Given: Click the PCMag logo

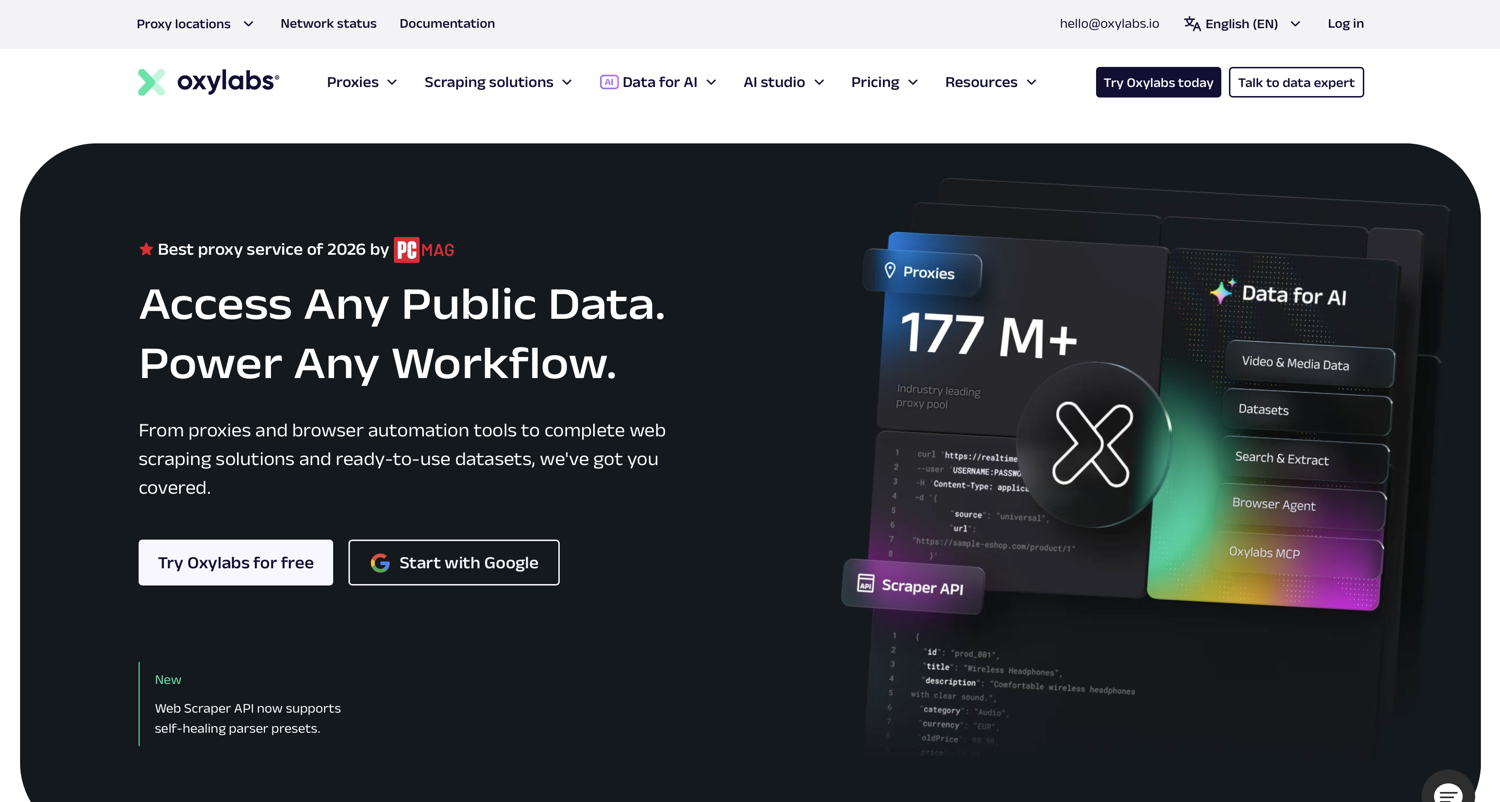Looking at the screenshot, I should 424,250.
